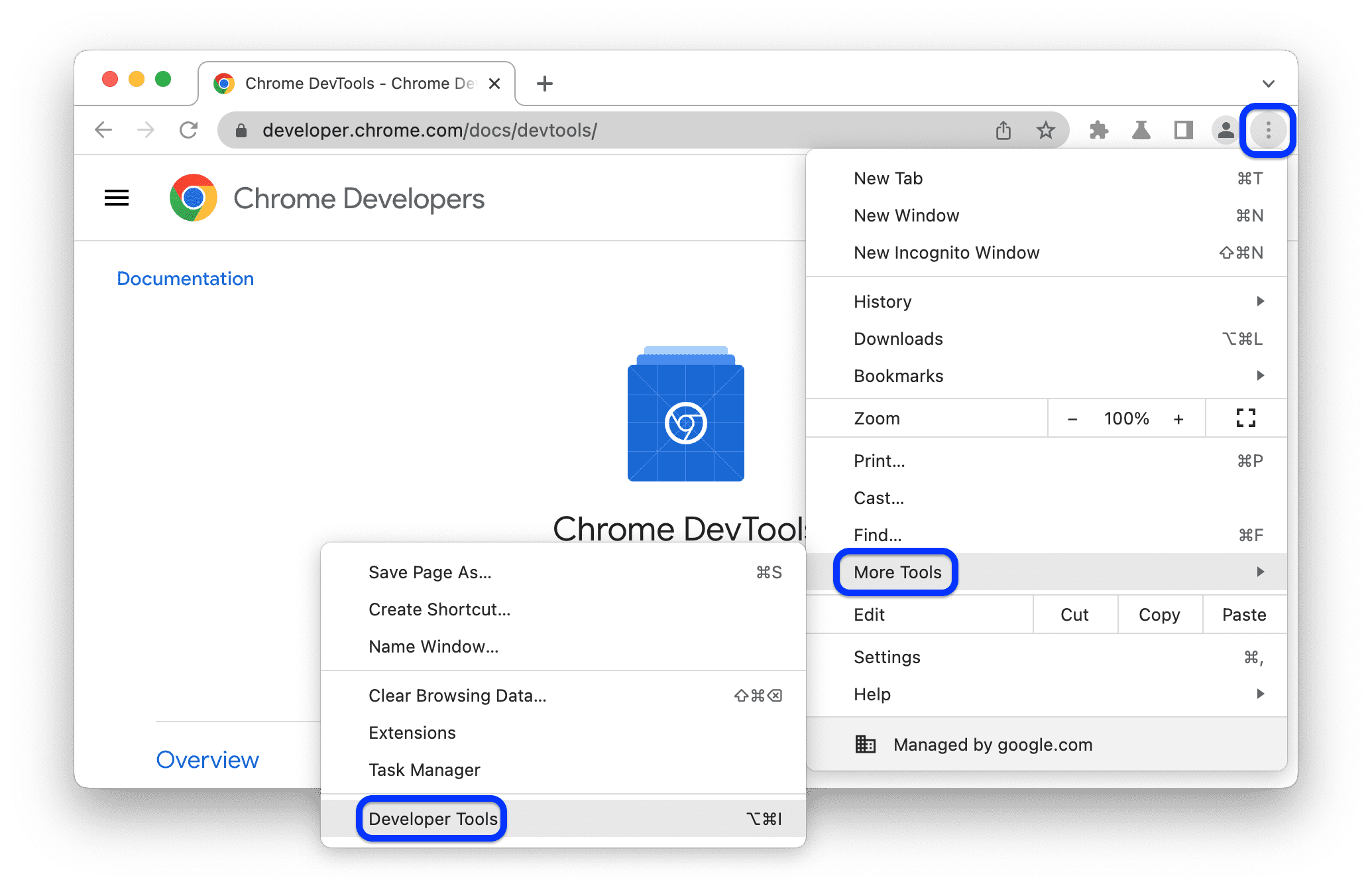Click the profile/account icon
The height and width of the screenshot is (886, 1372).
coord(1225,131)
